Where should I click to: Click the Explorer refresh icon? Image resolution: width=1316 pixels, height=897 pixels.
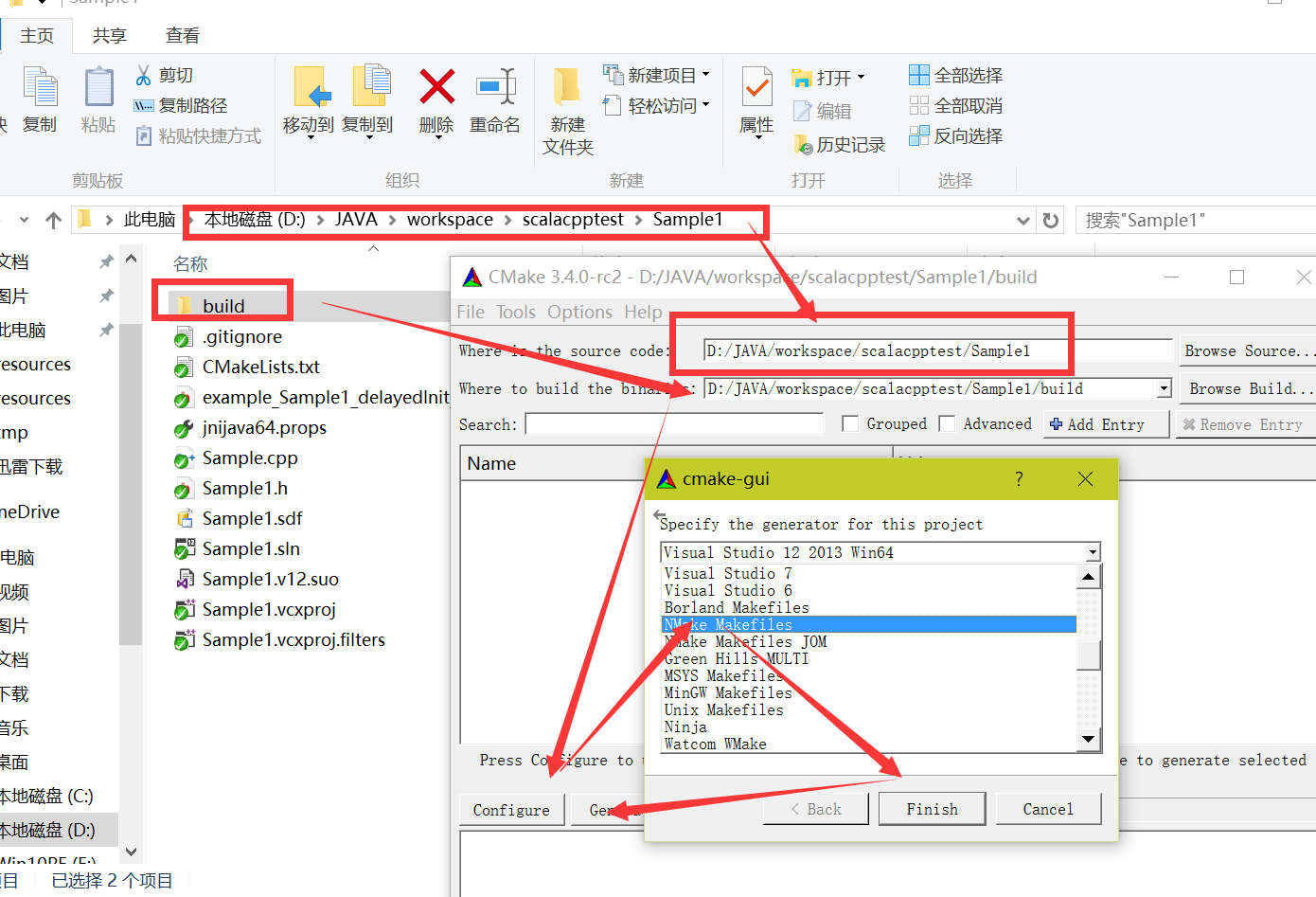point(1050,220)
